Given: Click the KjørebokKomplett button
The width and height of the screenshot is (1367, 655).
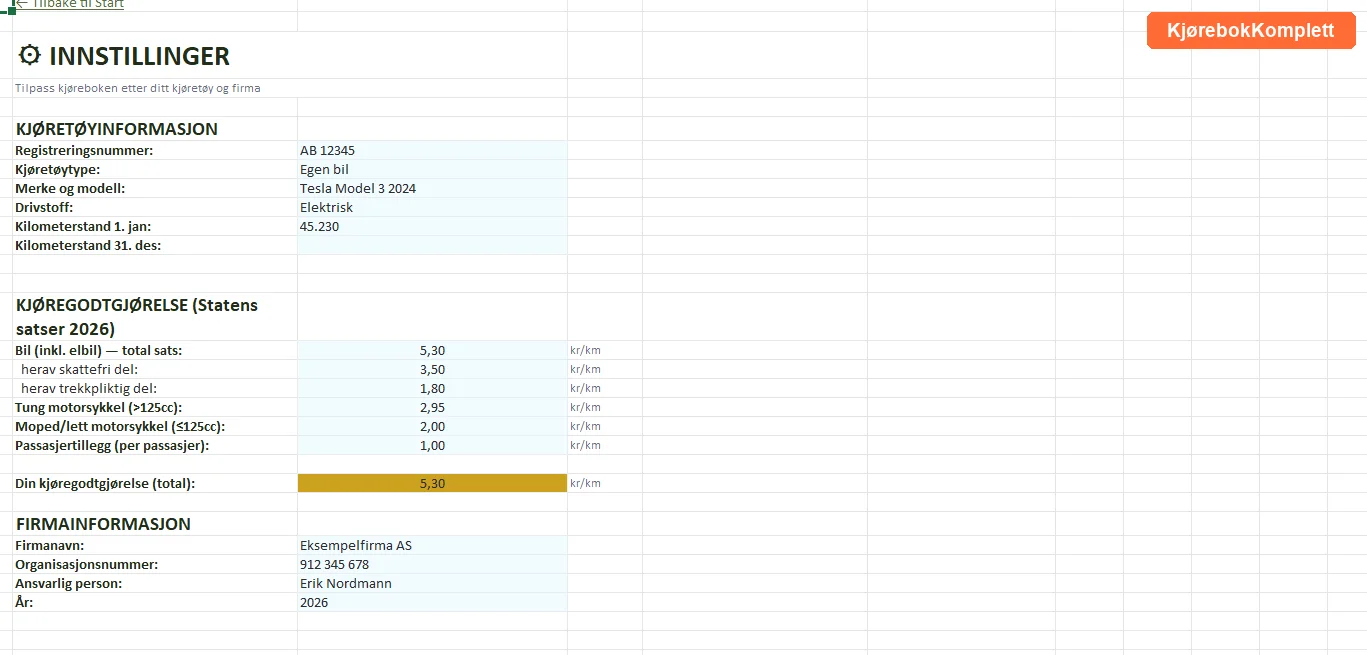Looking at the screenshot, I should 1251,31.
